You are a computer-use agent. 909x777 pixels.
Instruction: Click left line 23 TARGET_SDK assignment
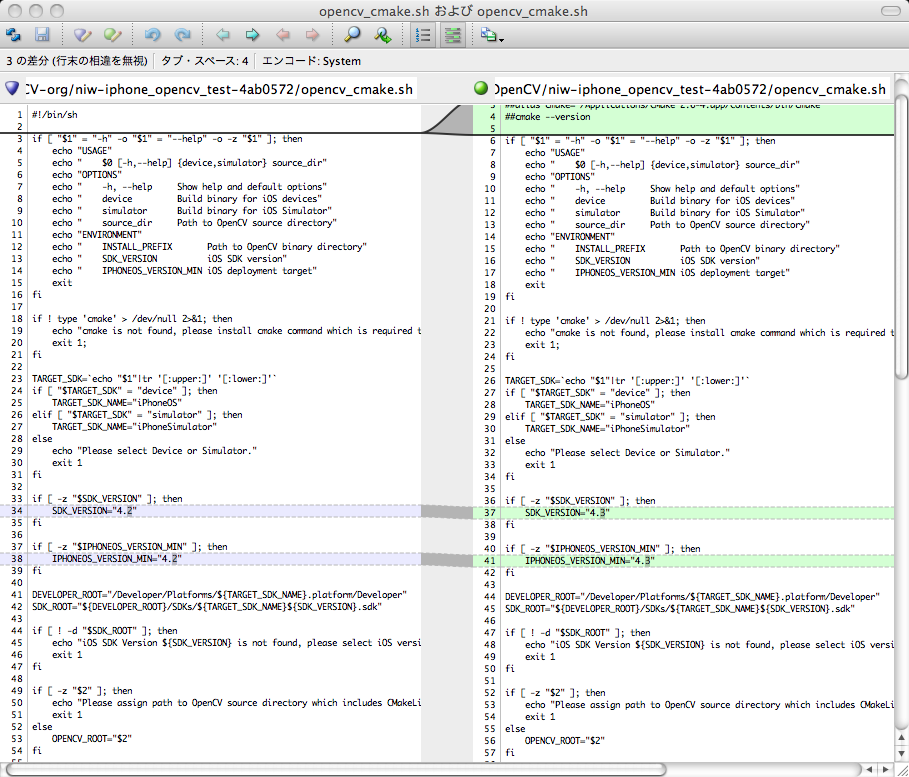point(154,379)
